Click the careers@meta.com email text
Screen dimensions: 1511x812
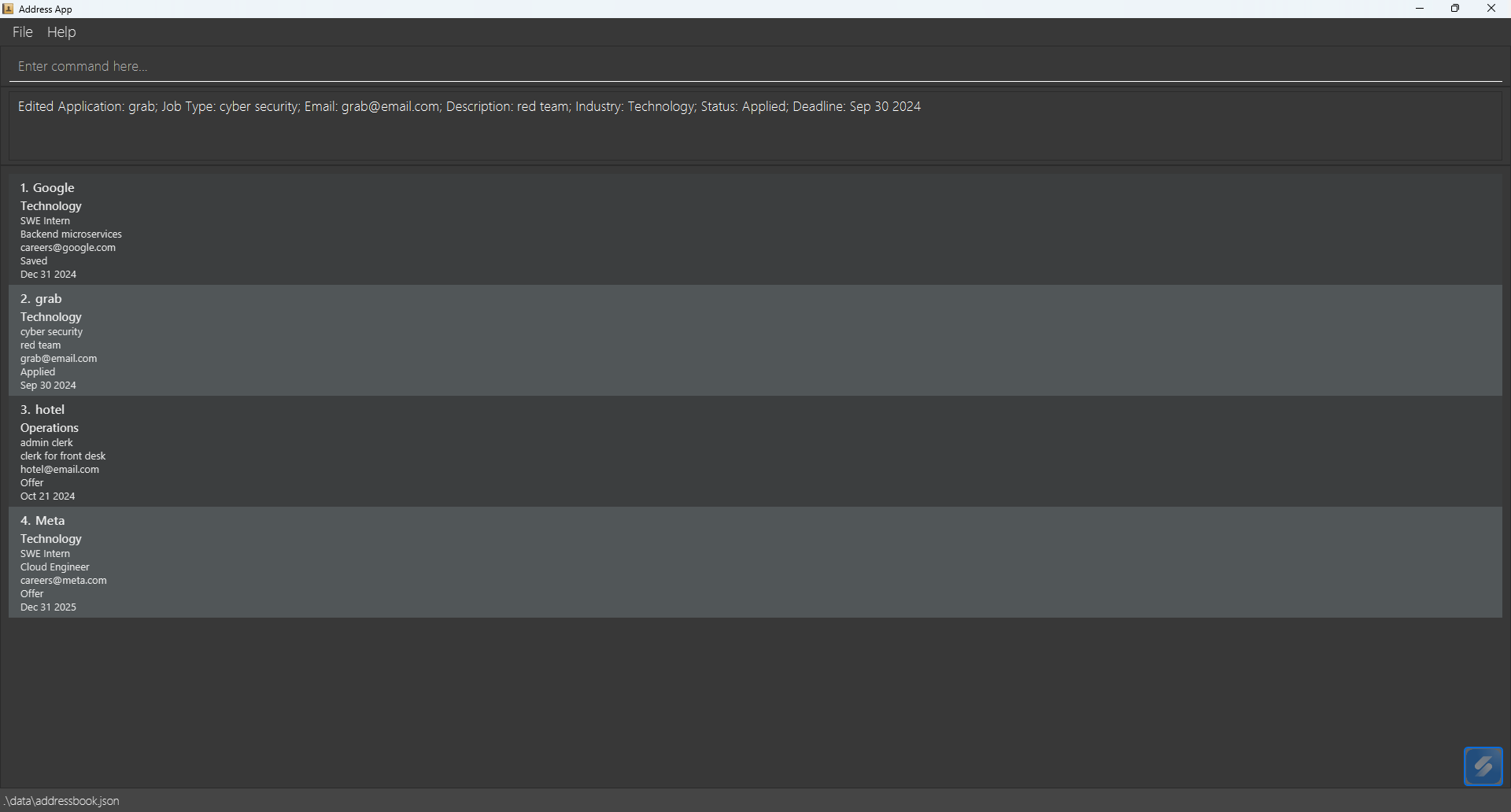(63, 581)
